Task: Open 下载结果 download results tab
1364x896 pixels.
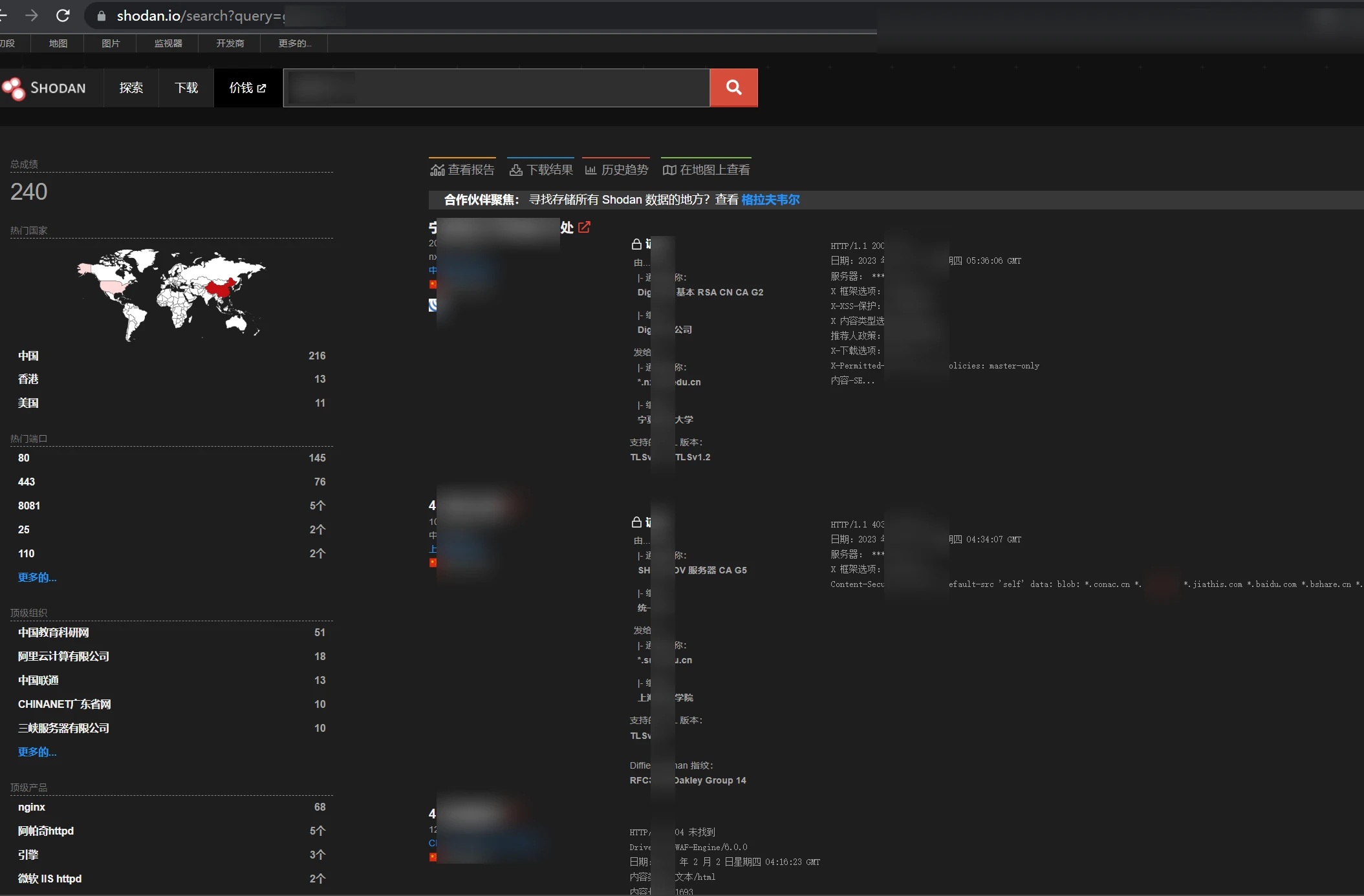Action: [541, 169]
